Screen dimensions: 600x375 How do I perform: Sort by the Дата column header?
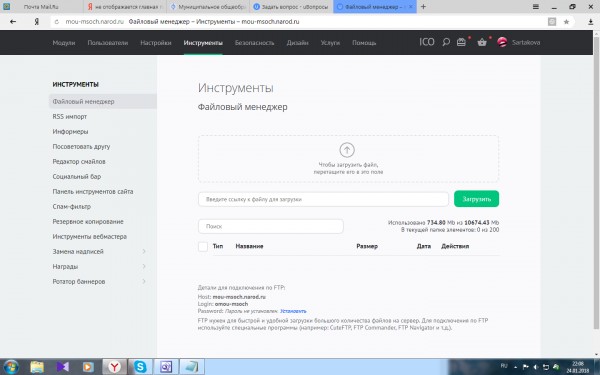424,246
